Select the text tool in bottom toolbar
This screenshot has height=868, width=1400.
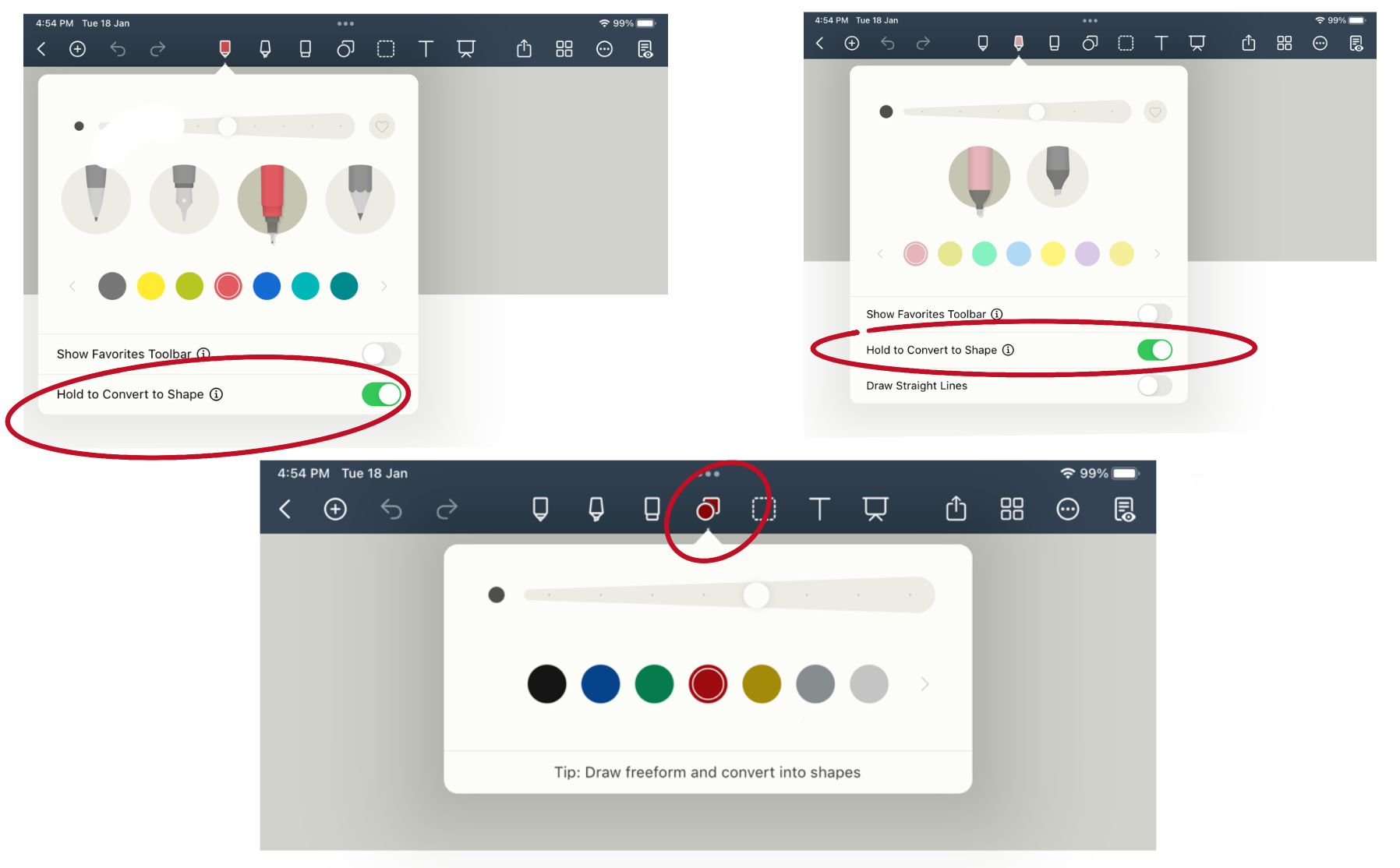coord(819,509)
